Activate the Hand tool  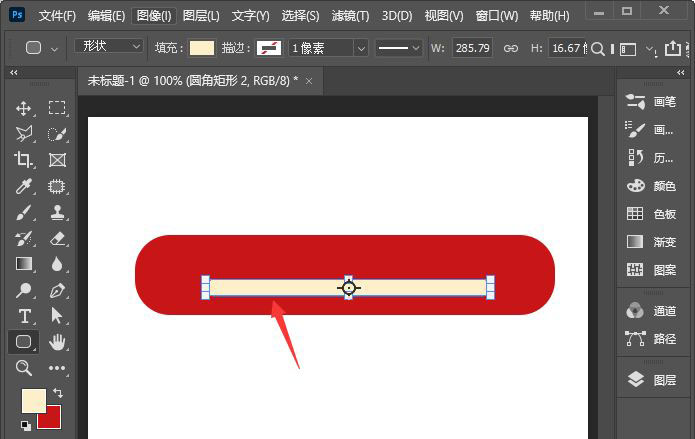58,342
